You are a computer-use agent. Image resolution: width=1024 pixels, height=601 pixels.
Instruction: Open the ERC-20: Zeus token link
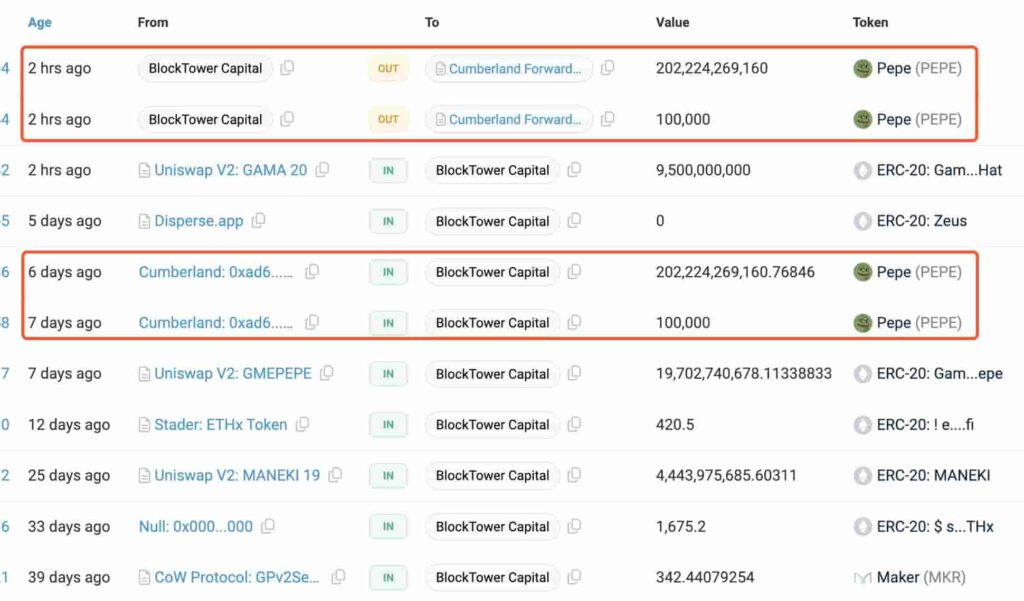[921, 221]
